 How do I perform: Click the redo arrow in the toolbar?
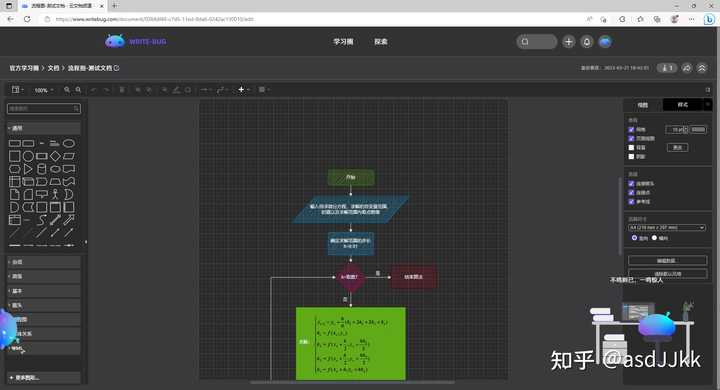tap(107, 90)
